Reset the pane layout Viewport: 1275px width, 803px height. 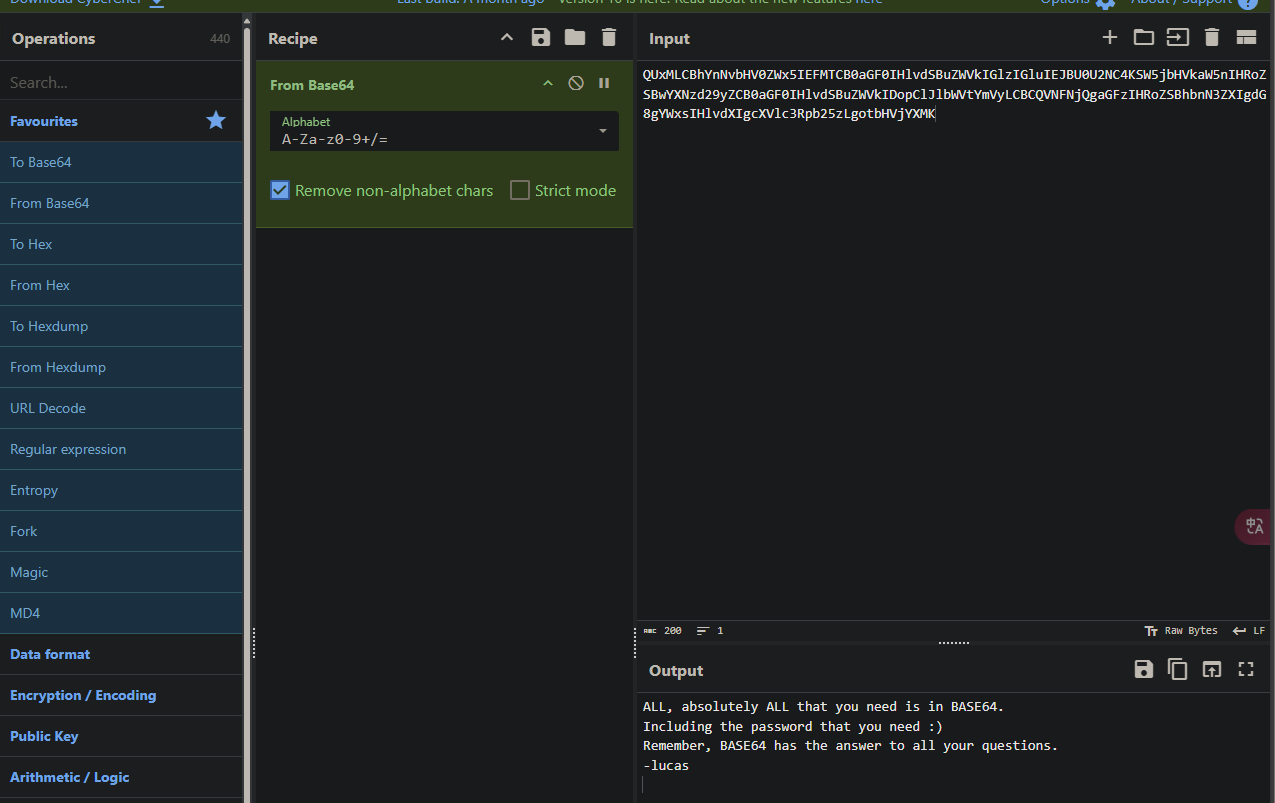[1246, 38]
